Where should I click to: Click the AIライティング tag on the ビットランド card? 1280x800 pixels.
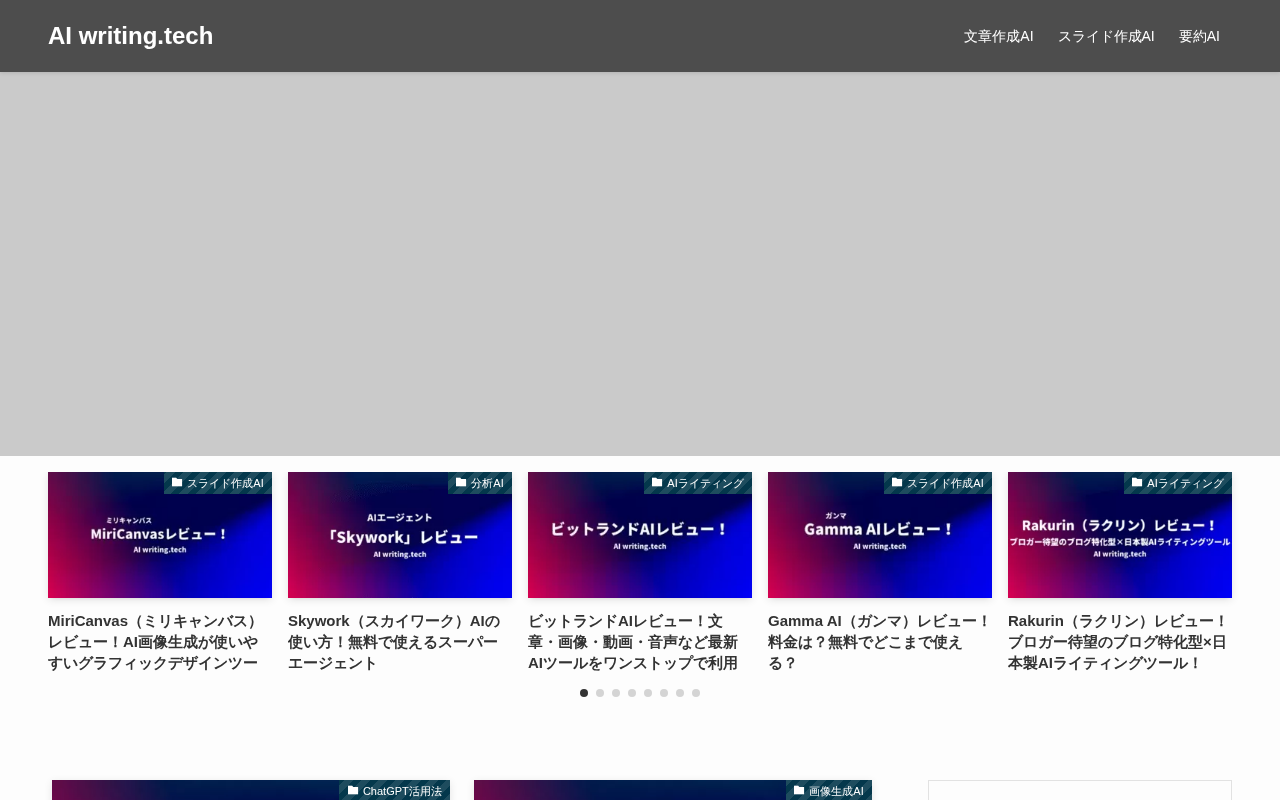point(698,483)
